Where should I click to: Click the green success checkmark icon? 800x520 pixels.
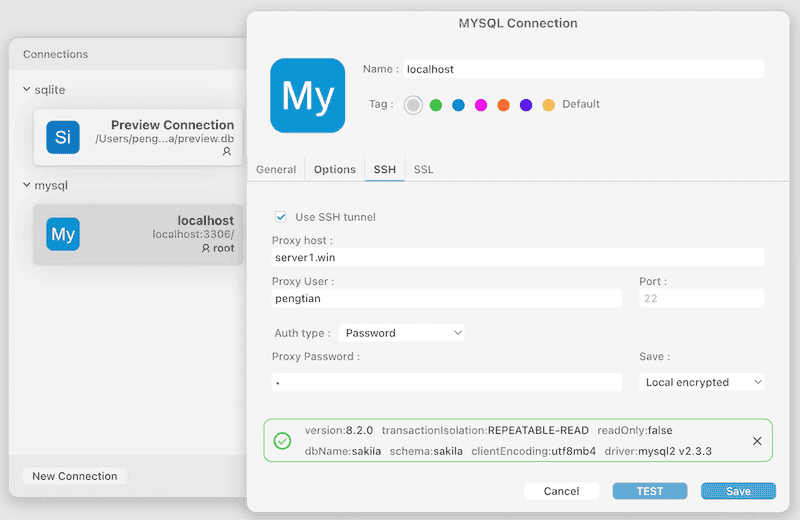click(282, 440)
